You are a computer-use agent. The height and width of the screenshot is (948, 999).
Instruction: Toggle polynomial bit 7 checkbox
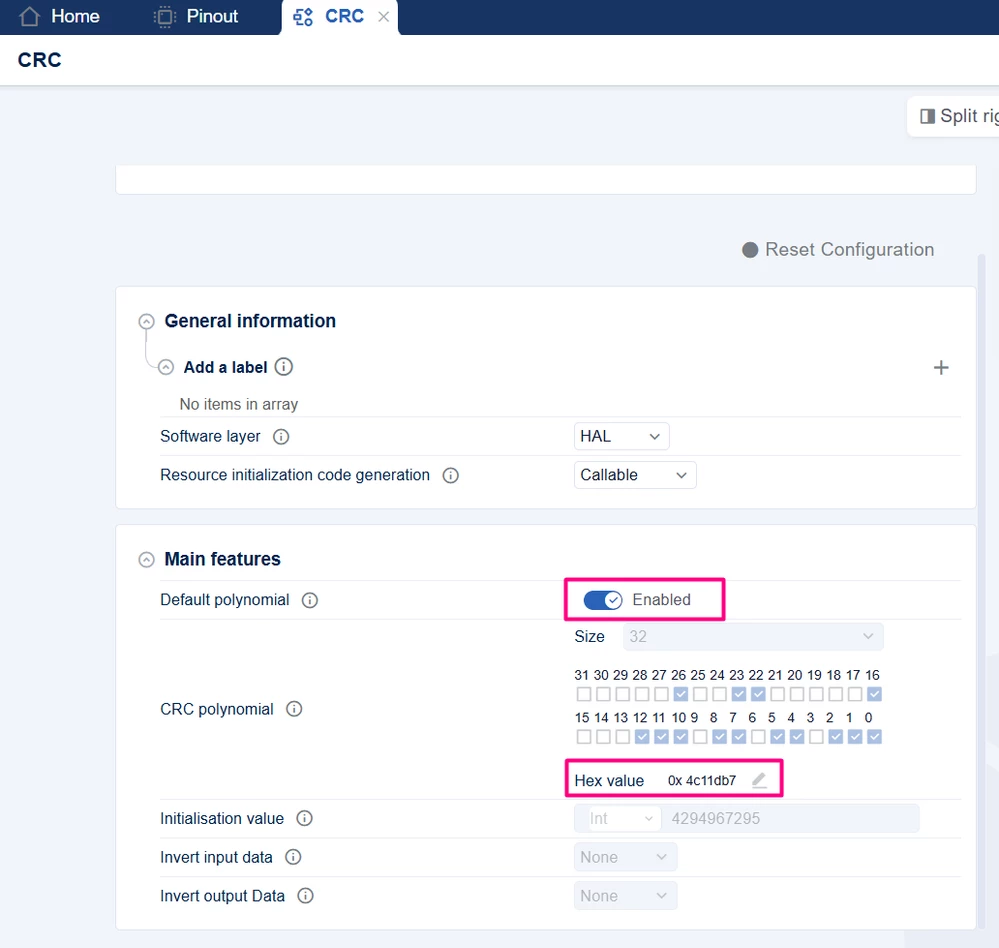point(738,736)
